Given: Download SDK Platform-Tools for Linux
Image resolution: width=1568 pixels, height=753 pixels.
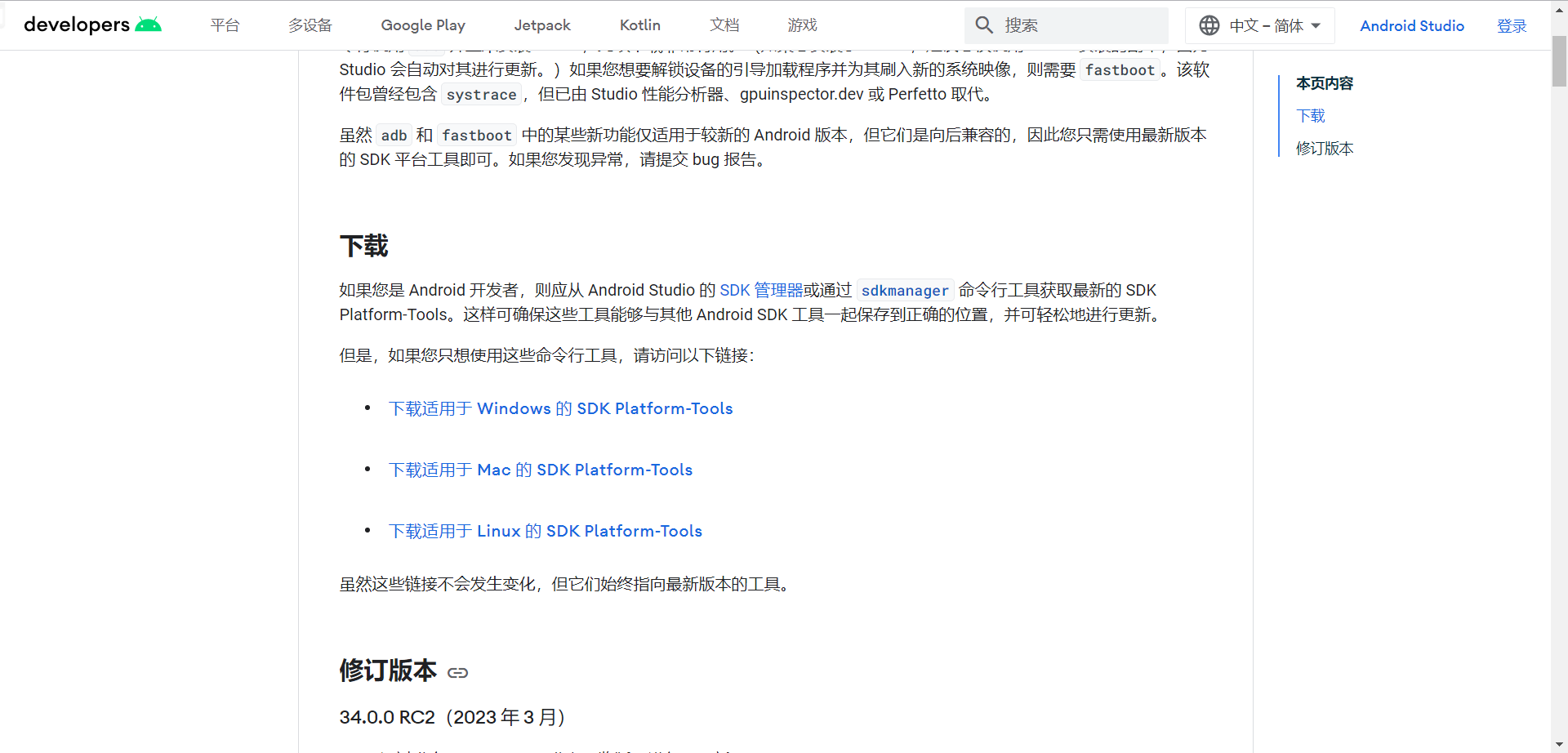Looking at the screenshot, I should (x=545, y=531).
